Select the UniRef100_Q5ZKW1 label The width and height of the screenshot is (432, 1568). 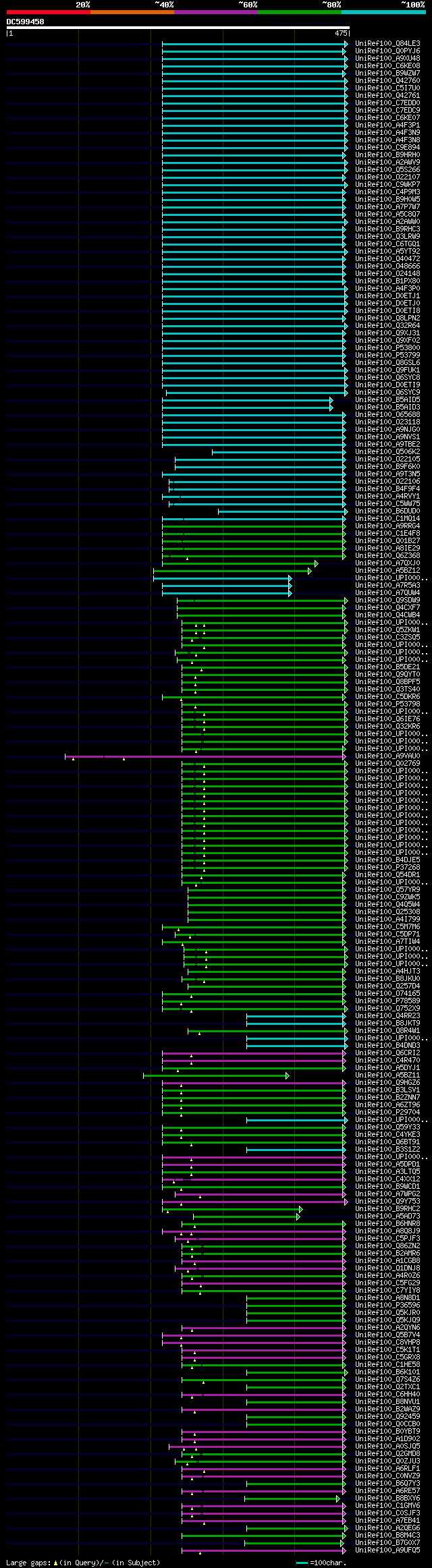tap(387, 630)
